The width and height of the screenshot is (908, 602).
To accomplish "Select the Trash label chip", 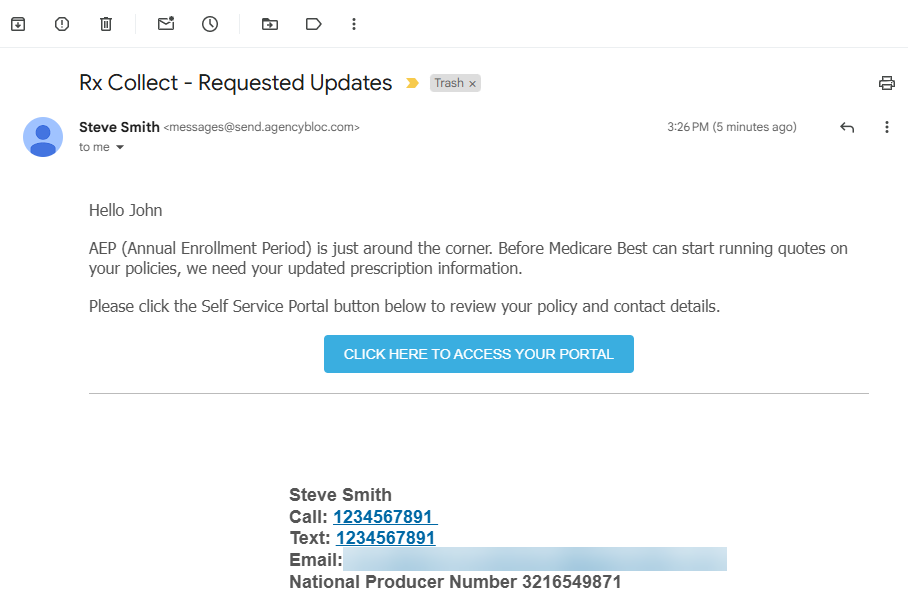I will (x=448, y=83).
